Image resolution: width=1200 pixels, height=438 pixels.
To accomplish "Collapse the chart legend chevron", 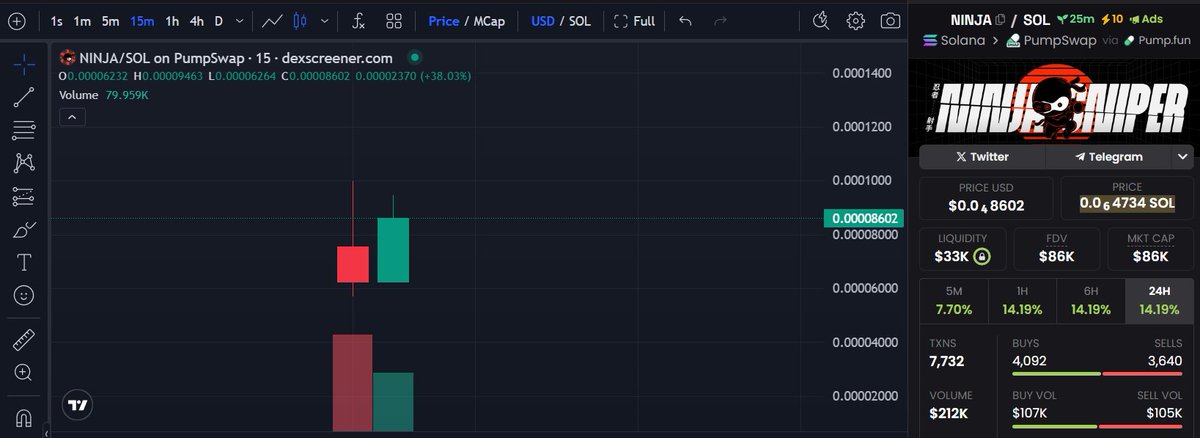I will tap(71, 117).
